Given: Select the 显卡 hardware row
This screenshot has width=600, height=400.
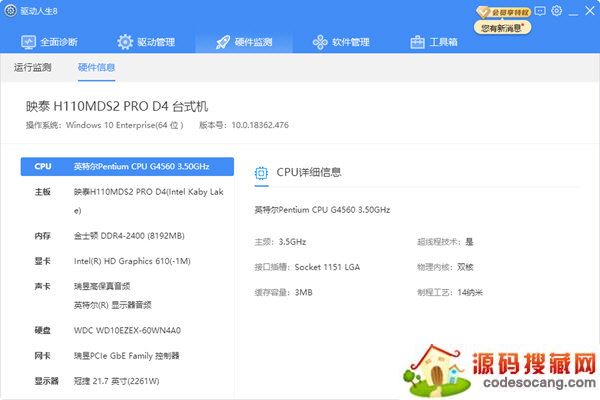Looking at the screenshot, I should pos(127,261).
